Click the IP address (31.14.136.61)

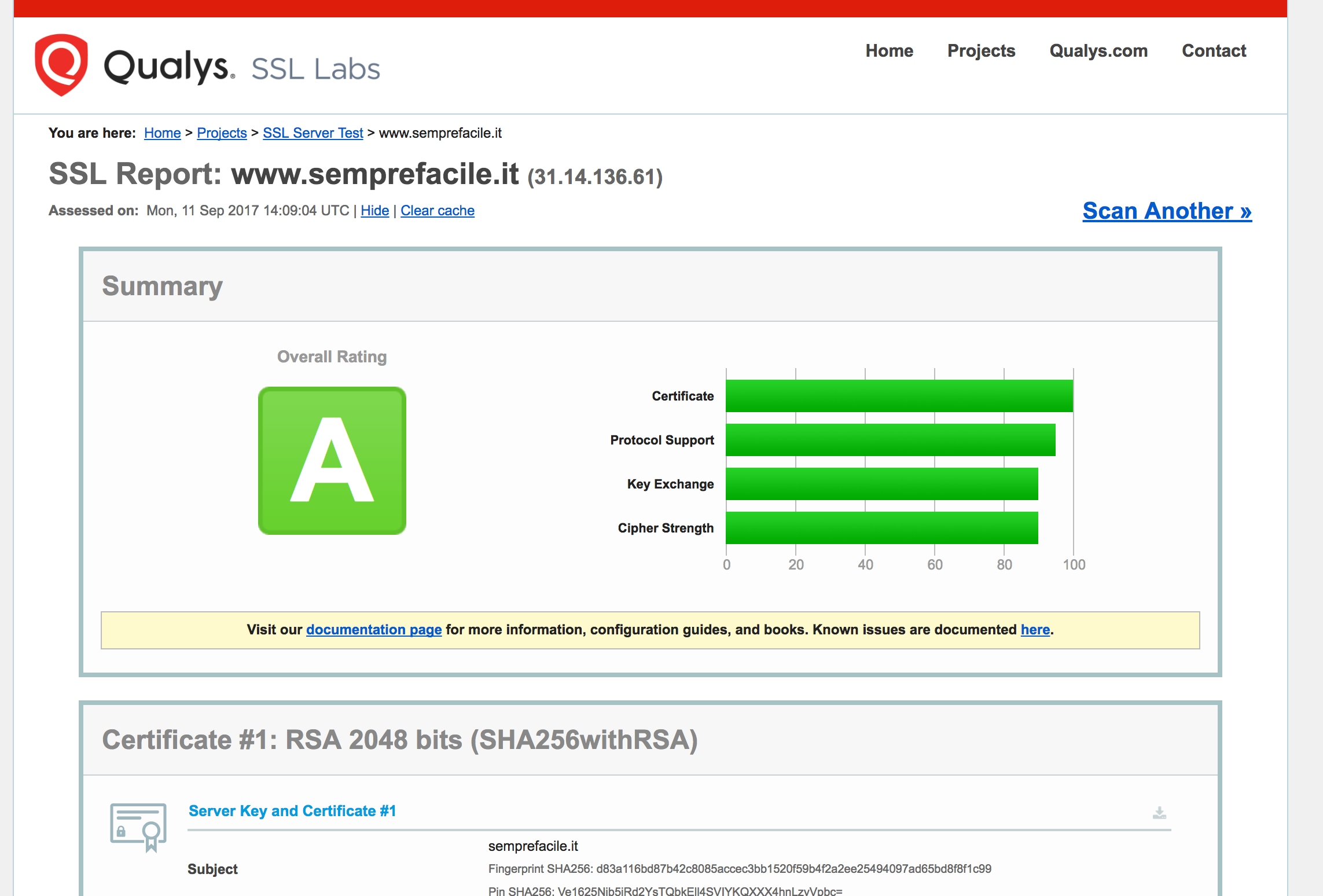595,177
